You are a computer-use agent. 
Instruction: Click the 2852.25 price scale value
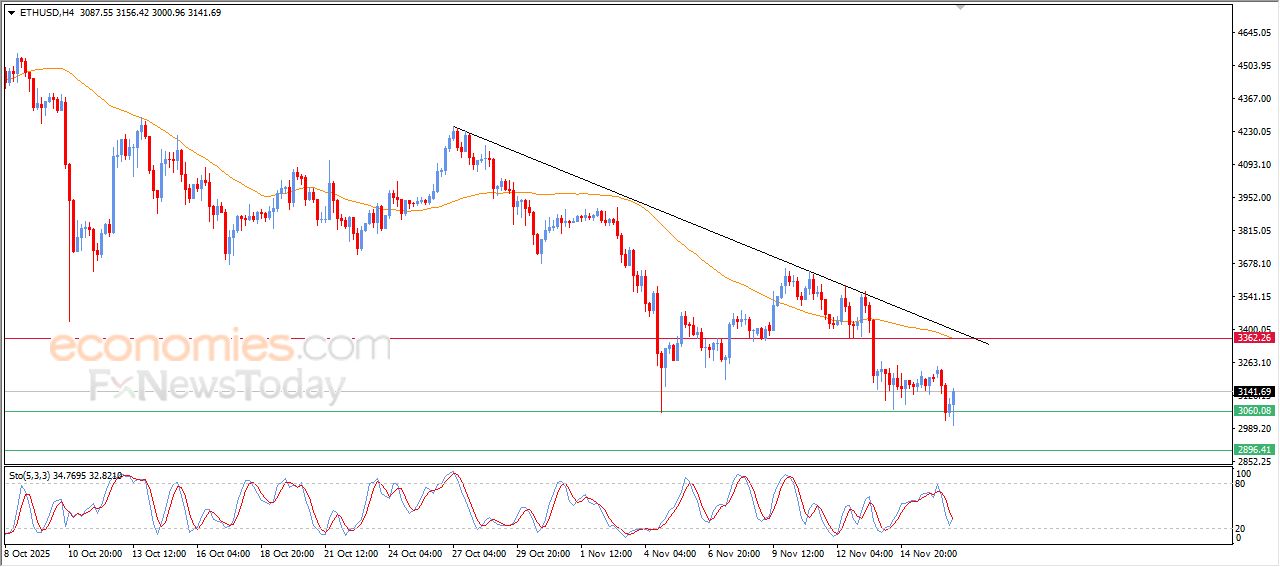coord(1254,462)
